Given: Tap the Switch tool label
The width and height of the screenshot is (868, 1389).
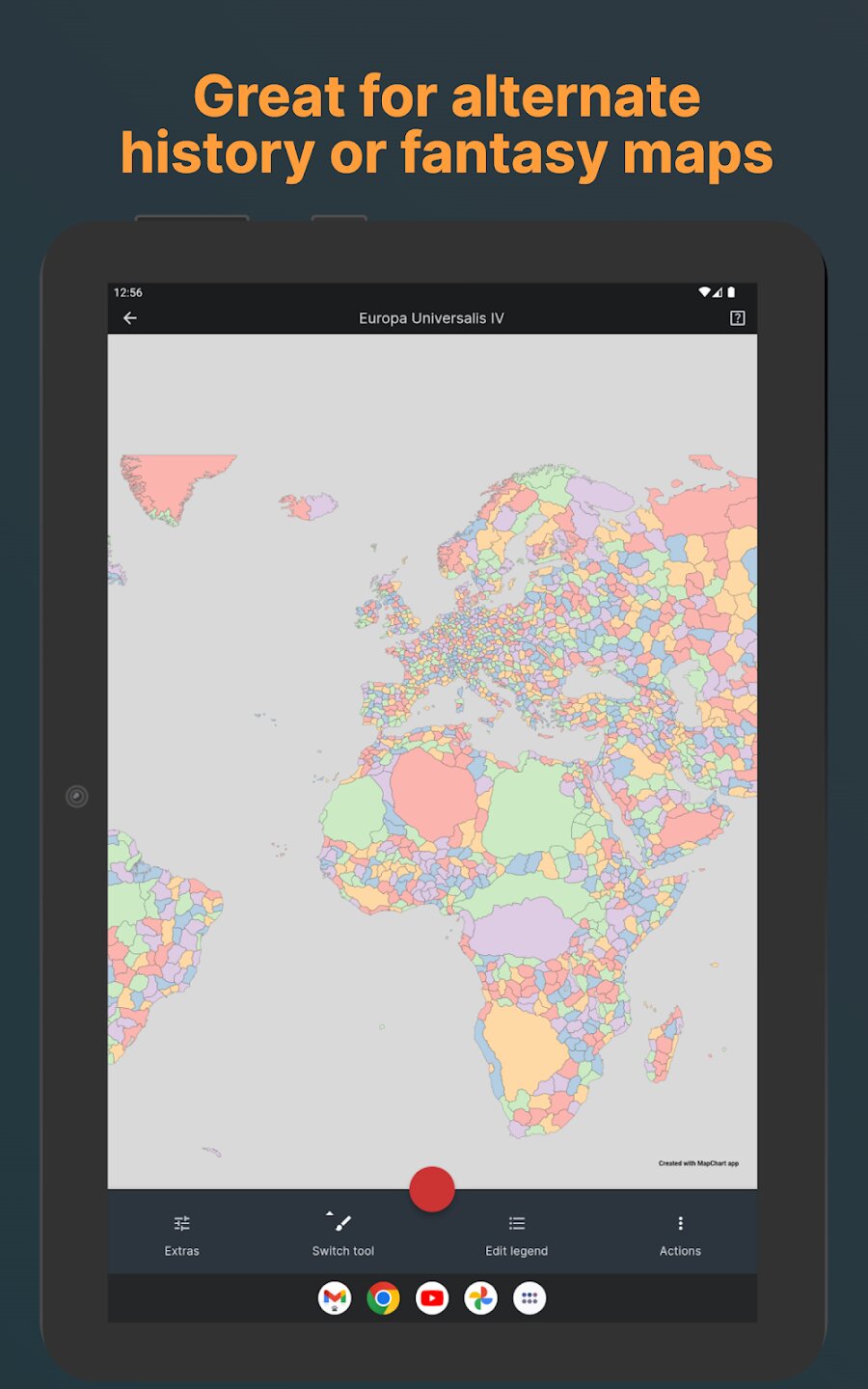Looking at the screenshot, I should (343, 1251).
